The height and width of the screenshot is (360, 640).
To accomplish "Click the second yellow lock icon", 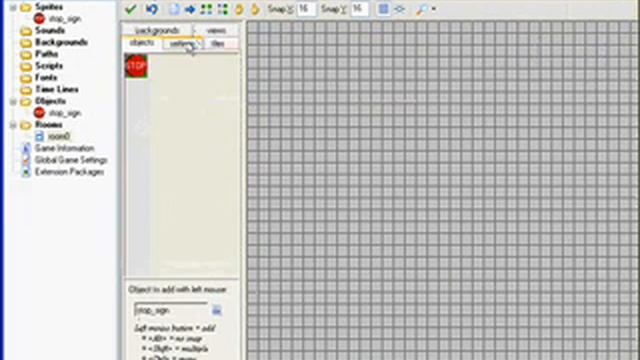I will [x=255, y=9].
